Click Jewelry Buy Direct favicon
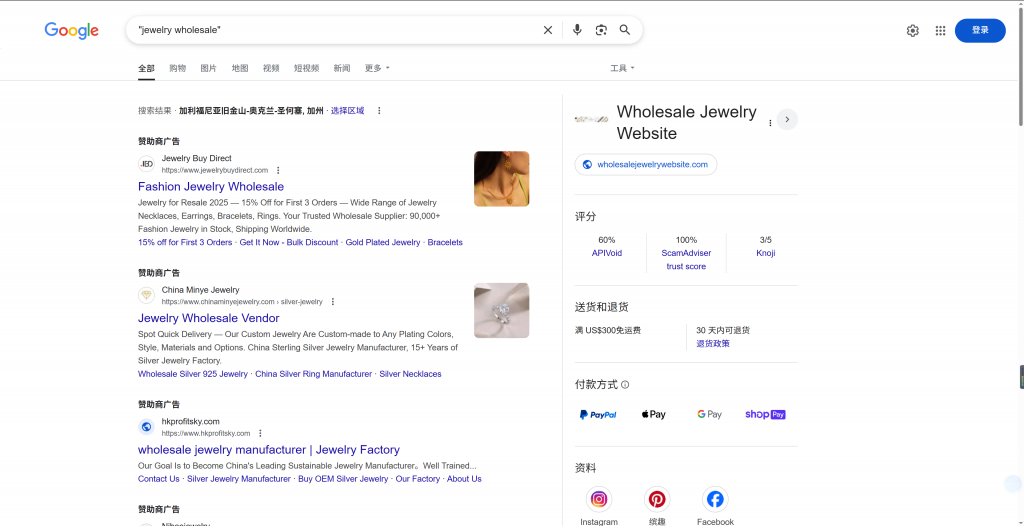This screenshot has width=1024, height=526. pyautogui.click(x=147, y=164)
